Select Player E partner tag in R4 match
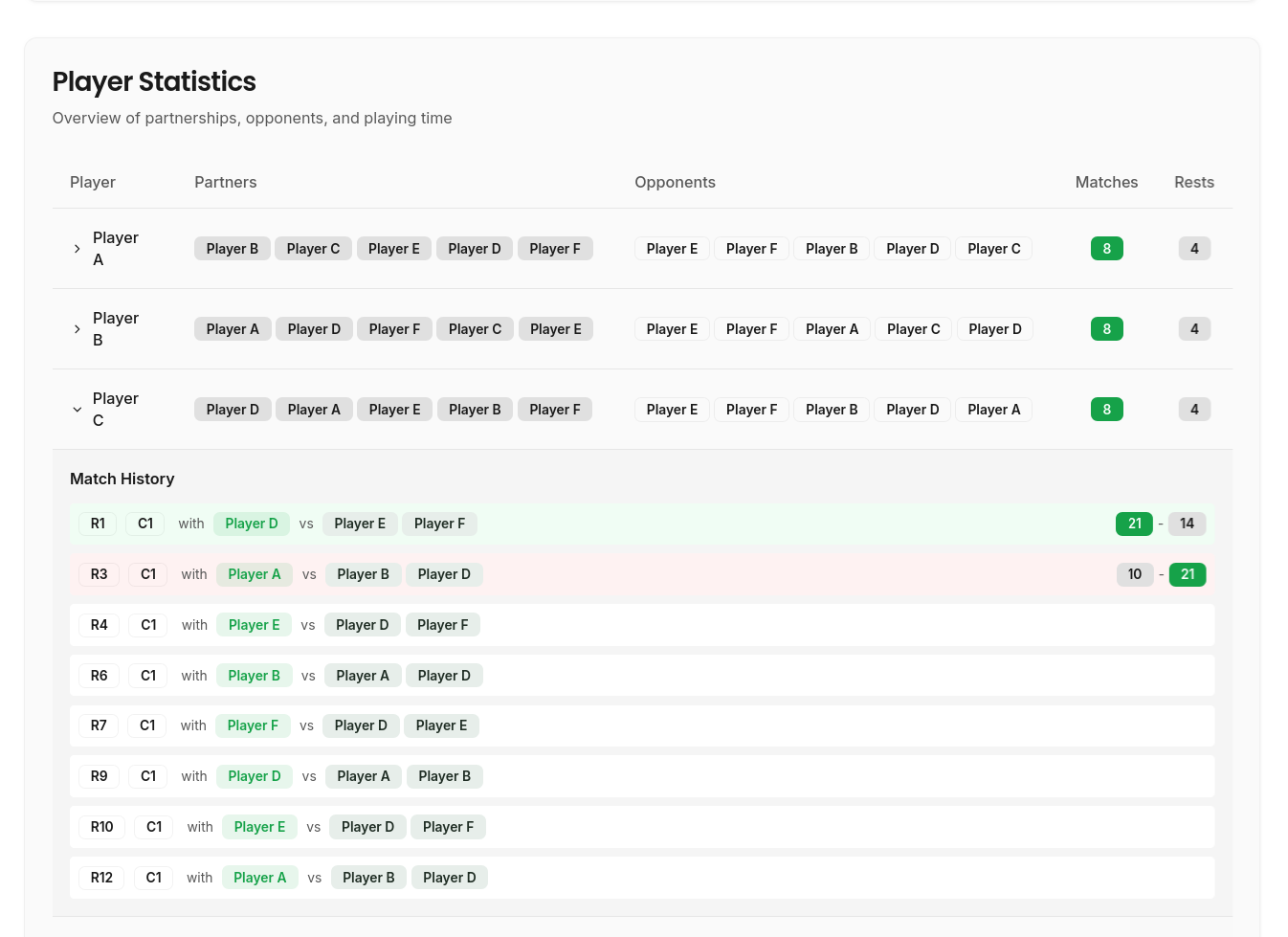The width and height of the screenshot is (1288, 937). [254, 625]
